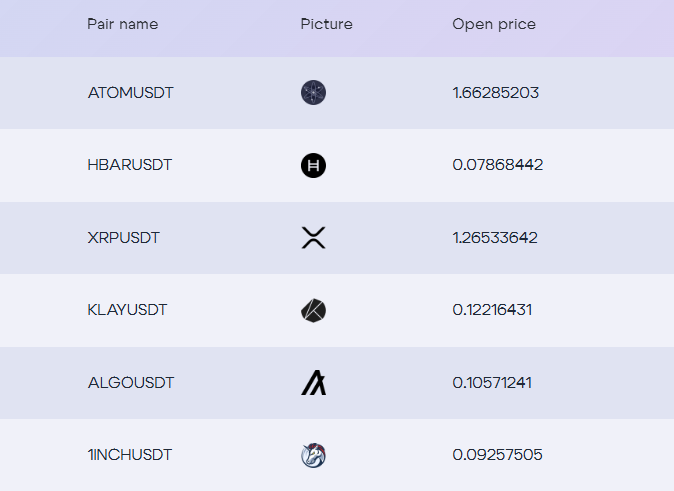This screenshot has height=491, width=674.
Task: Choose the ALGOUSDT pair name
Action: [131, 383]
